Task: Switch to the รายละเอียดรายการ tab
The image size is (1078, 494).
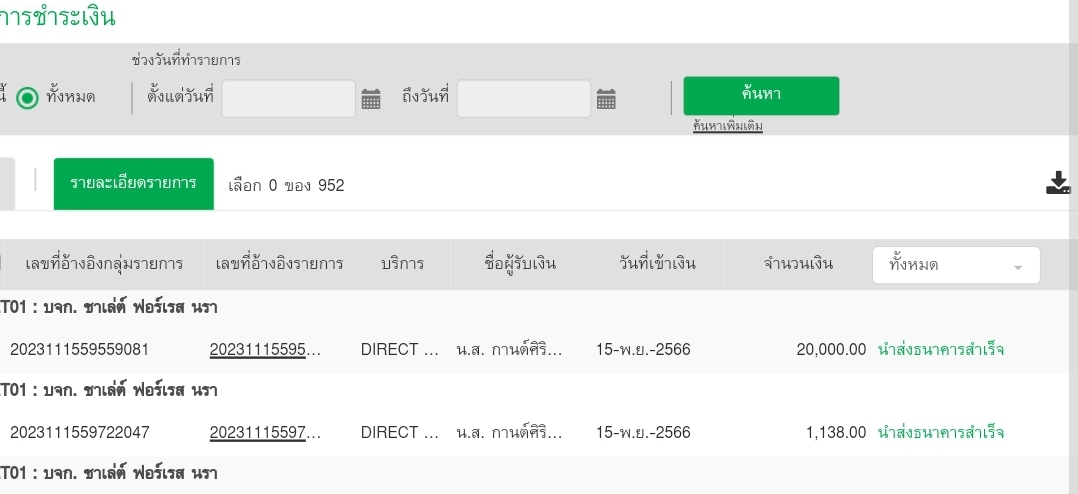Action: [133, 184]
